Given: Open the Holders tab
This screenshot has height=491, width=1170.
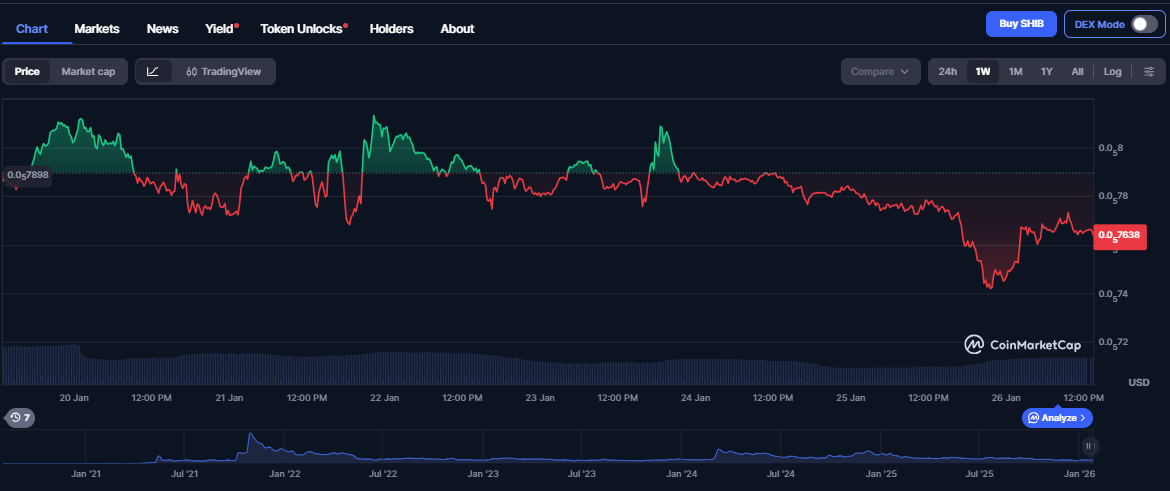Looking at the screenshot, I should [391, 28].
